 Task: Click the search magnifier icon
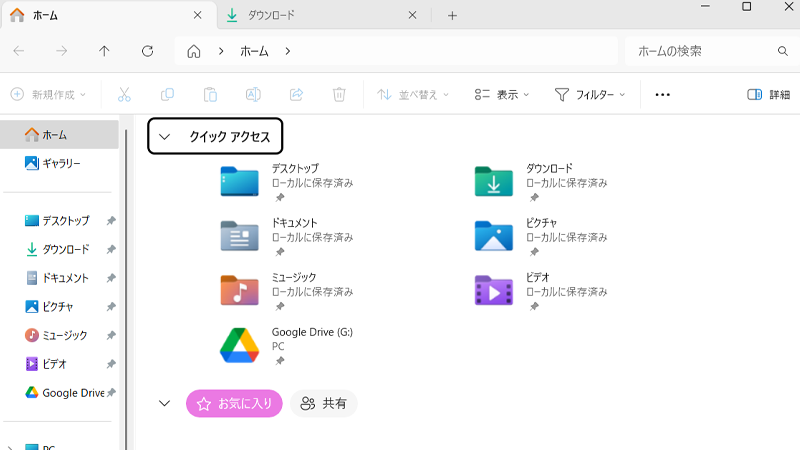coord(783,51)
